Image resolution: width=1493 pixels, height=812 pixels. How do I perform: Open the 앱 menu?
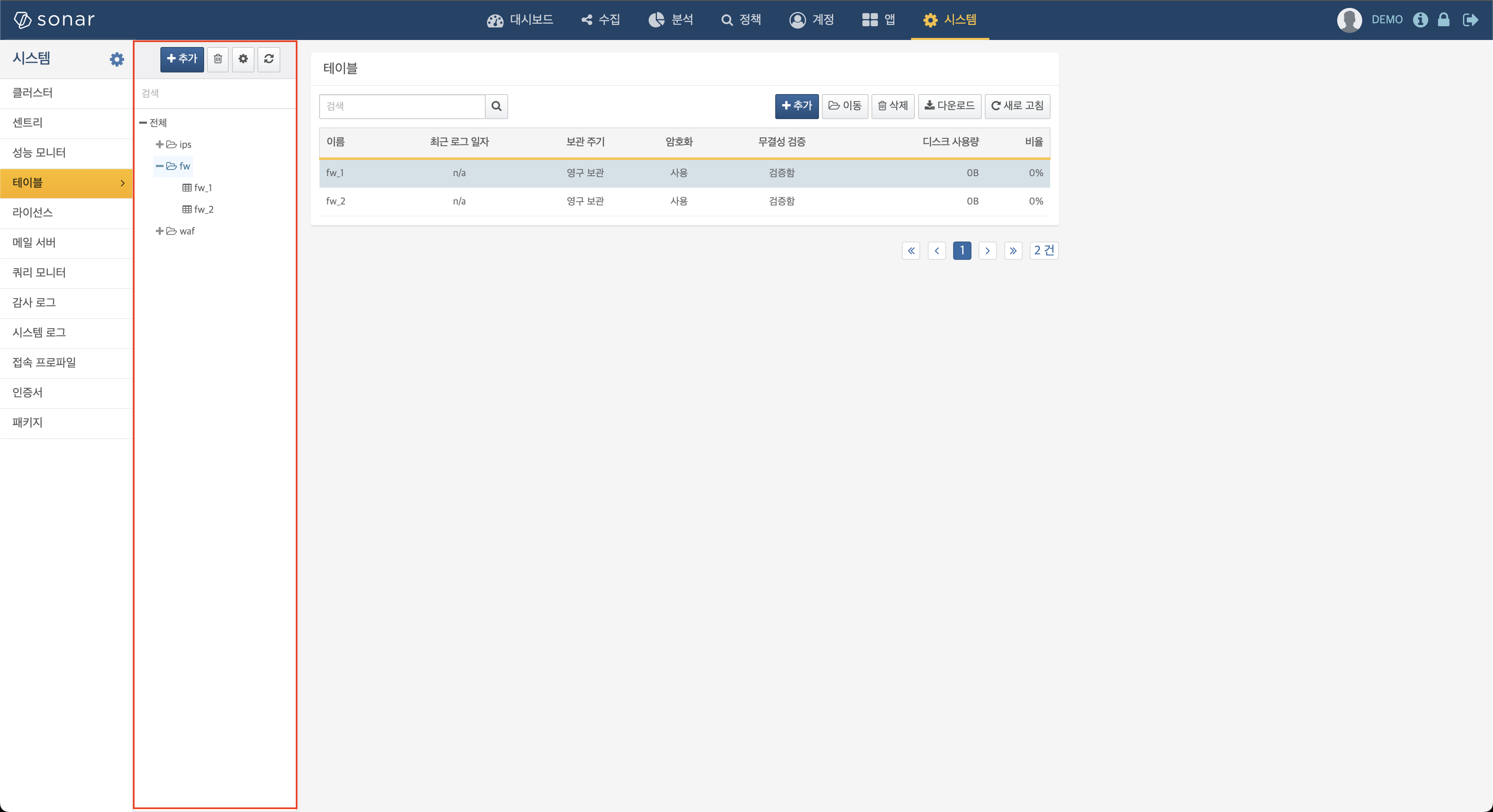(x=879, y=20)
